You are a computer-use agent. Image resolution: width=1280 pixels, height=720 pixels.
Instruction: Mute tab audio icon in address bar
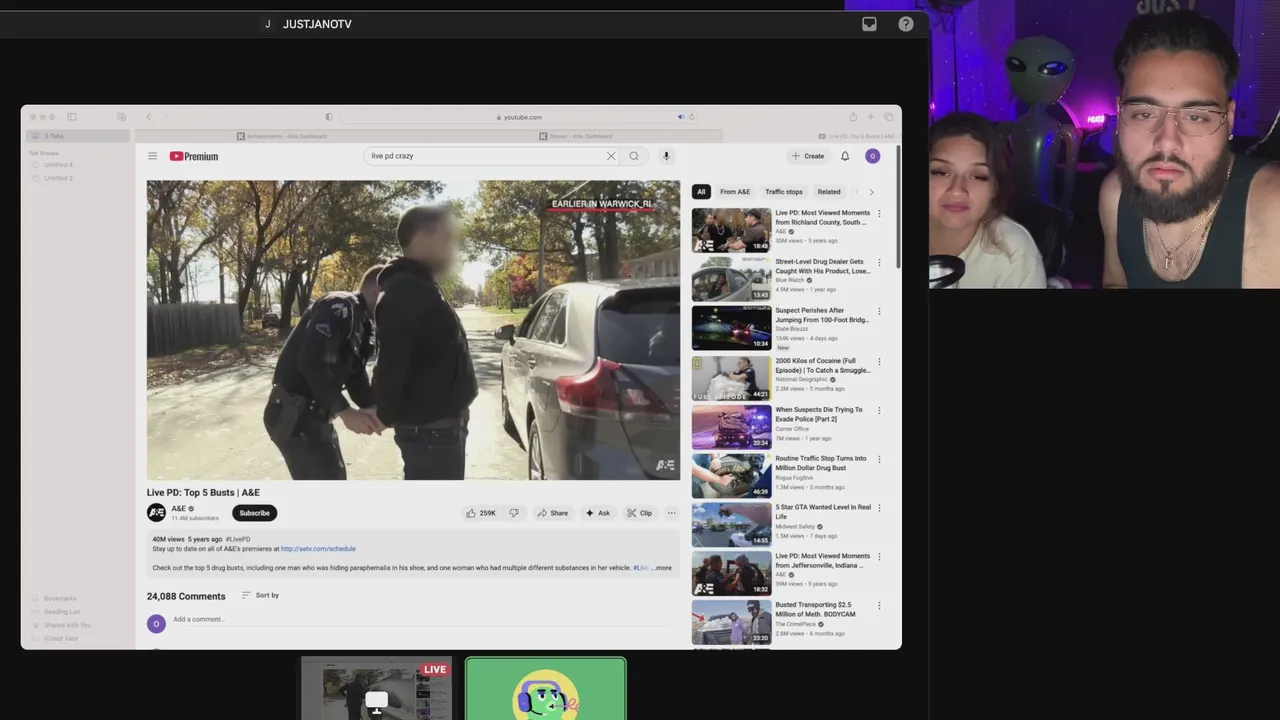[x=681, y=117]
